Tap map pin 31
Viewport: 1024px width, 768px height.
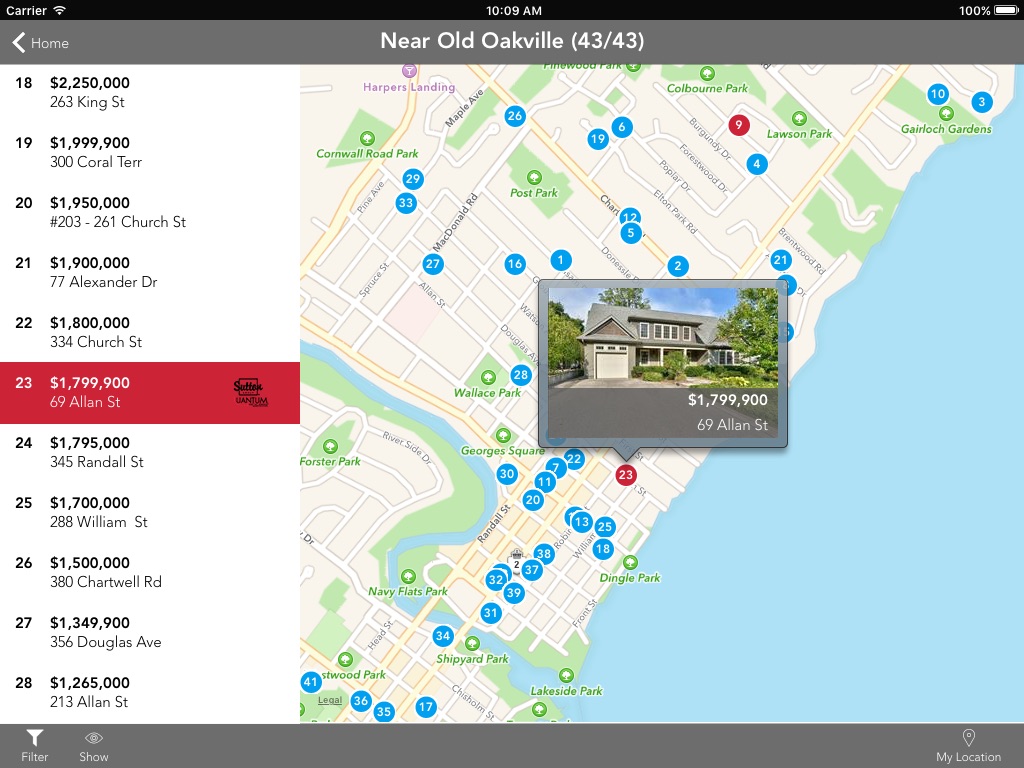click(x=490, y=613)
